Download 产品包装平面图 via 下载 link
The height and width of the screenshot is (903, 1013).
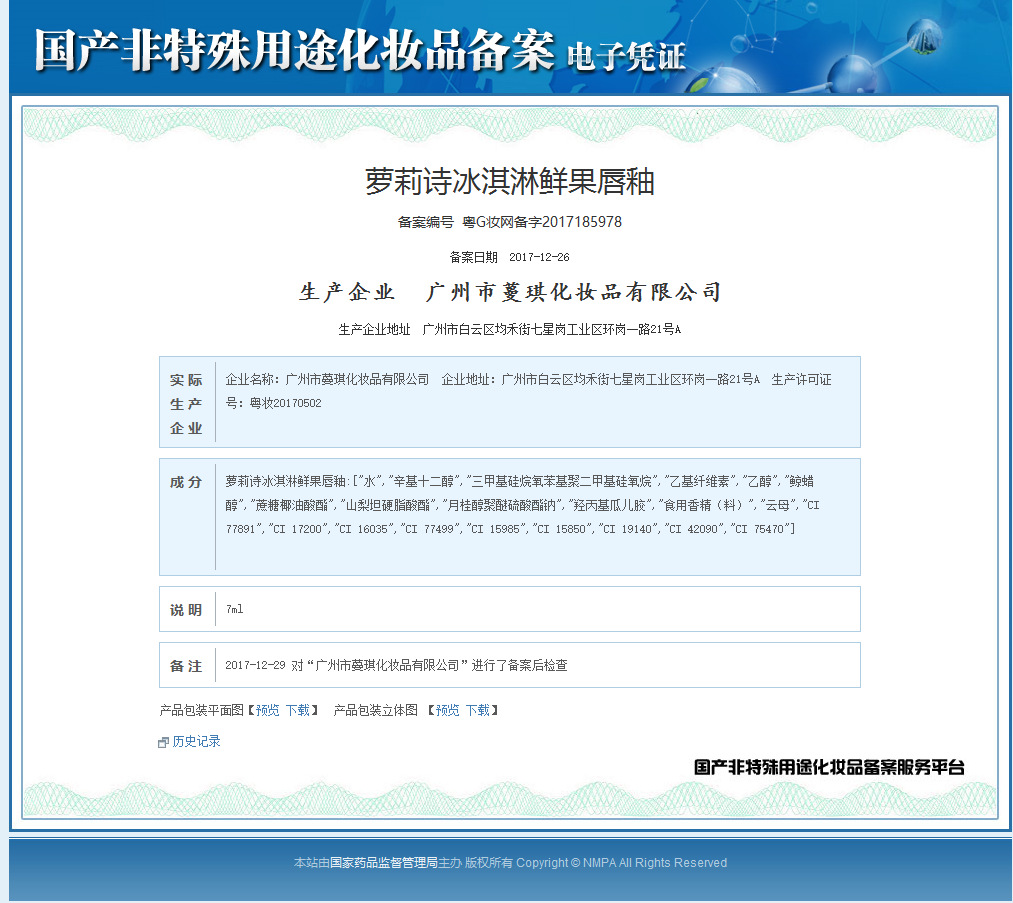(x=298, y=711)
